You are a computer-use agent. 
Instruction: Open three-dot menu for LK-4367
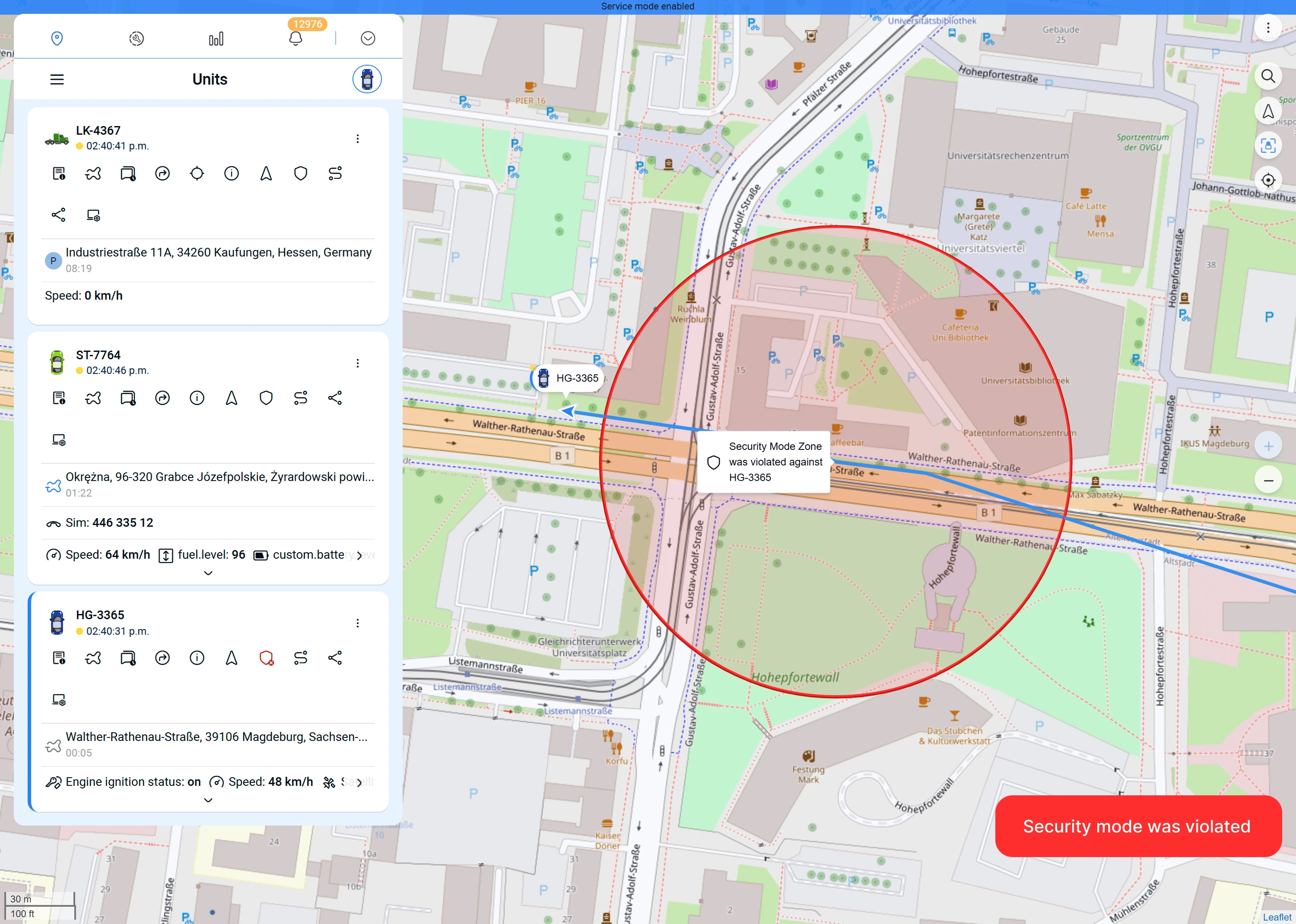pos(357,139)
